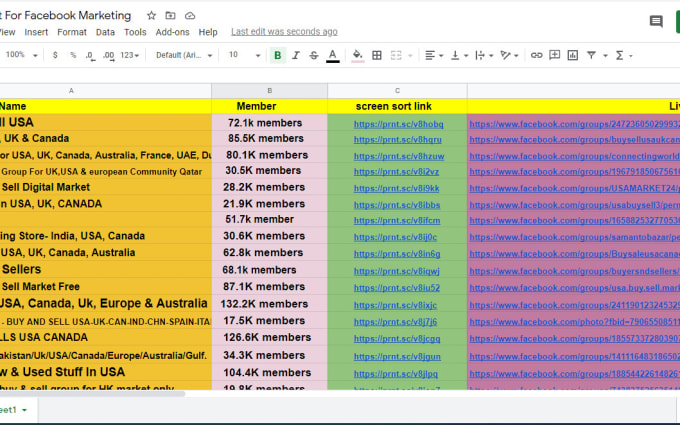The image size is (680, 425).
Task: Open the Insert menu
Action: [36, 32]
